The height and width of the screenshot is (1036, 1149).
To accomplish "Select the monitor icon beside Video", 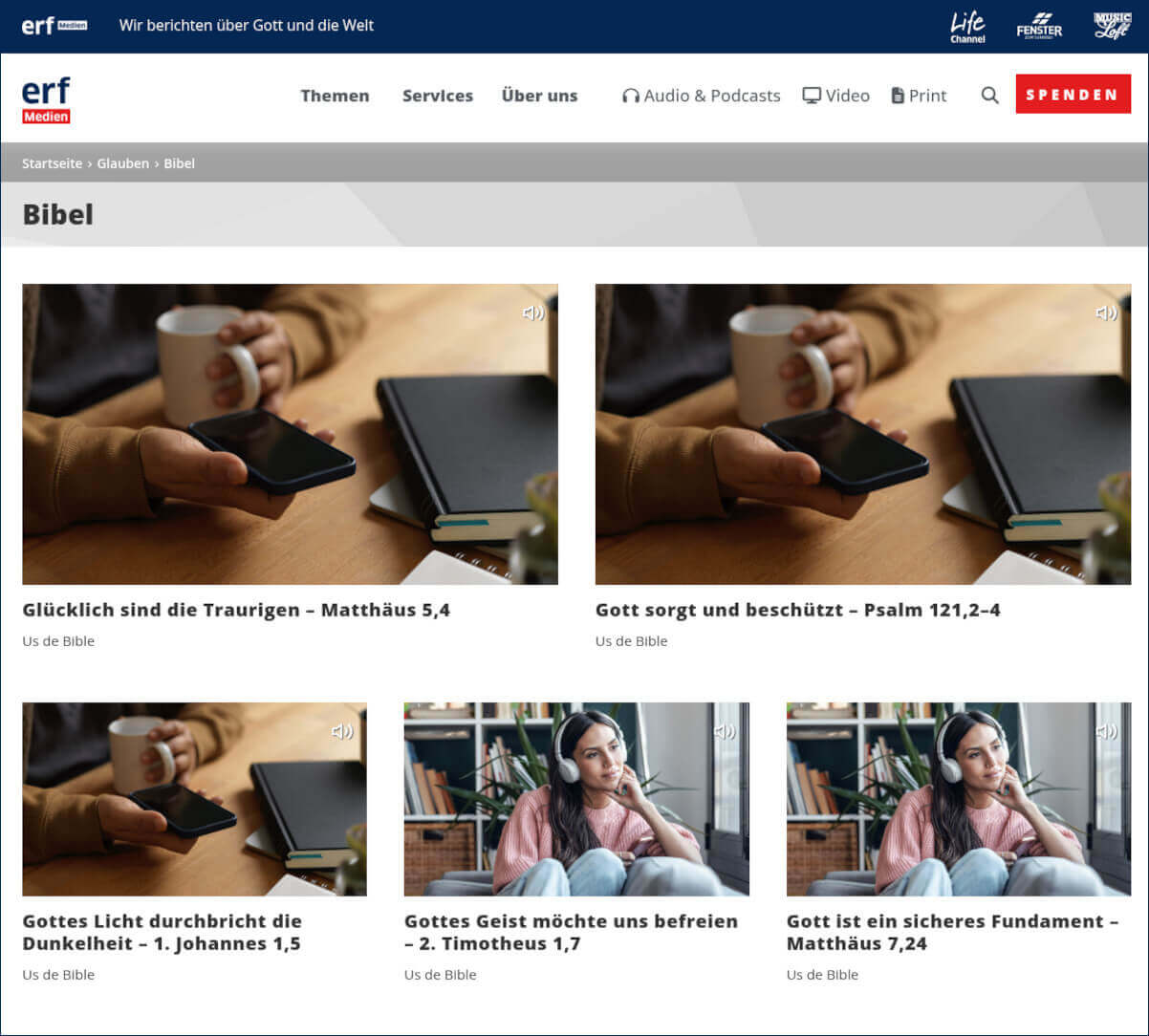I will pyautogui.click(x=811, y=95).
